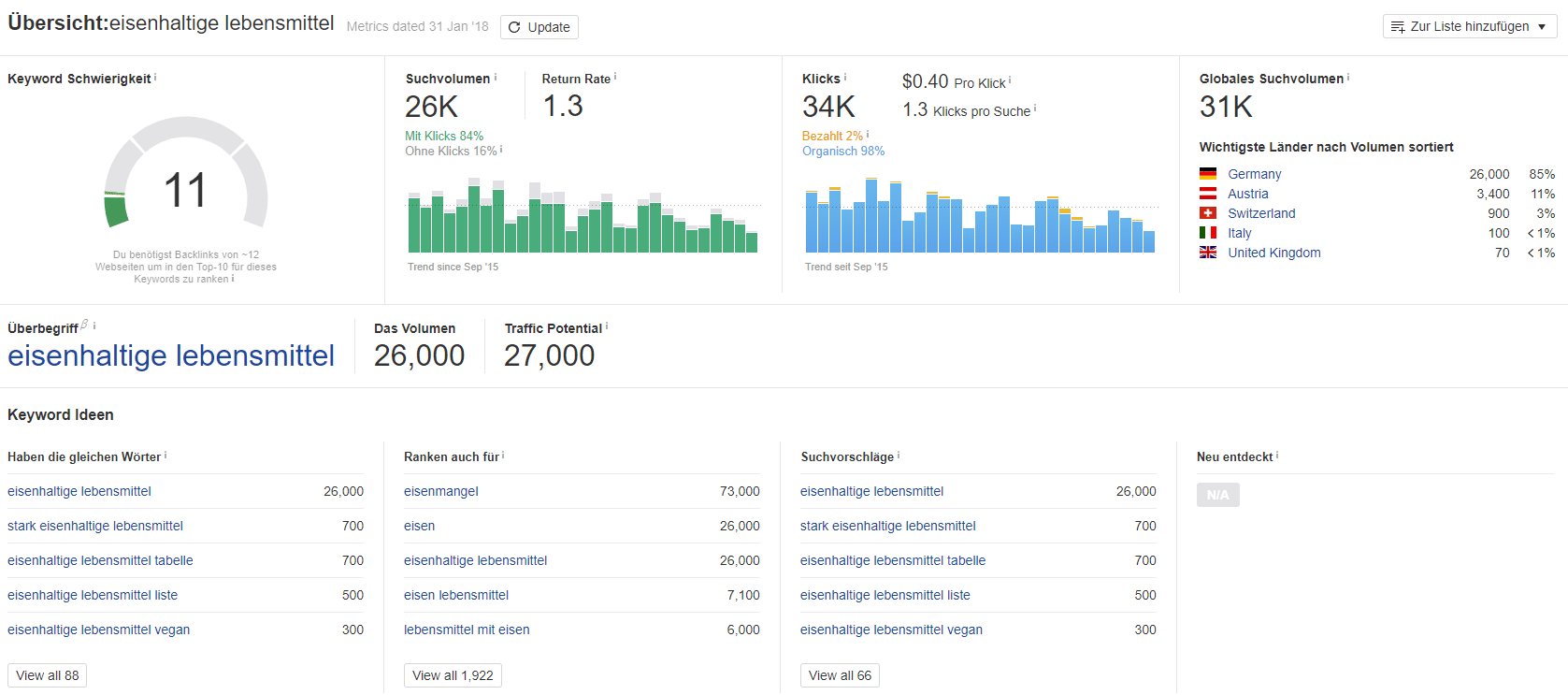Open eisenmangel keyword link
Image resolution: width=1568 pixels, height=695 pixels.
click(441, 491)
